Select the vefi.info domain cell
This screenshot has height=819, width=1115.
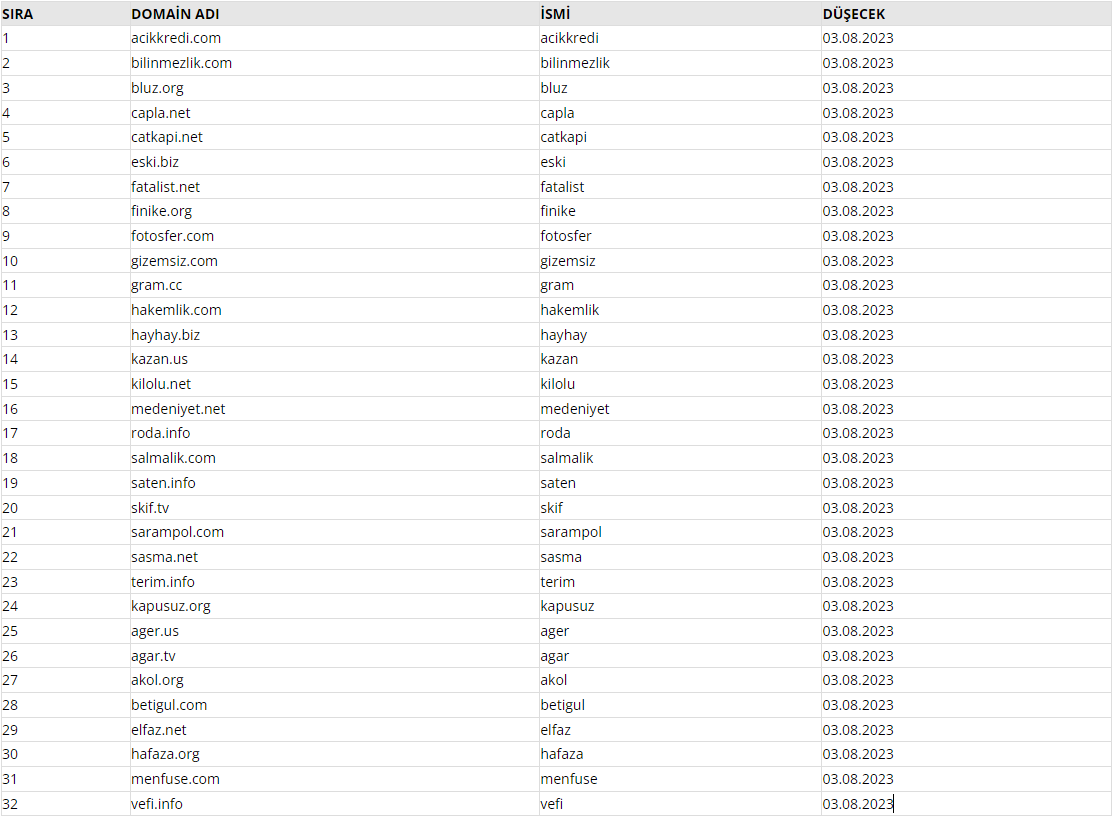(x=334, y=804)
